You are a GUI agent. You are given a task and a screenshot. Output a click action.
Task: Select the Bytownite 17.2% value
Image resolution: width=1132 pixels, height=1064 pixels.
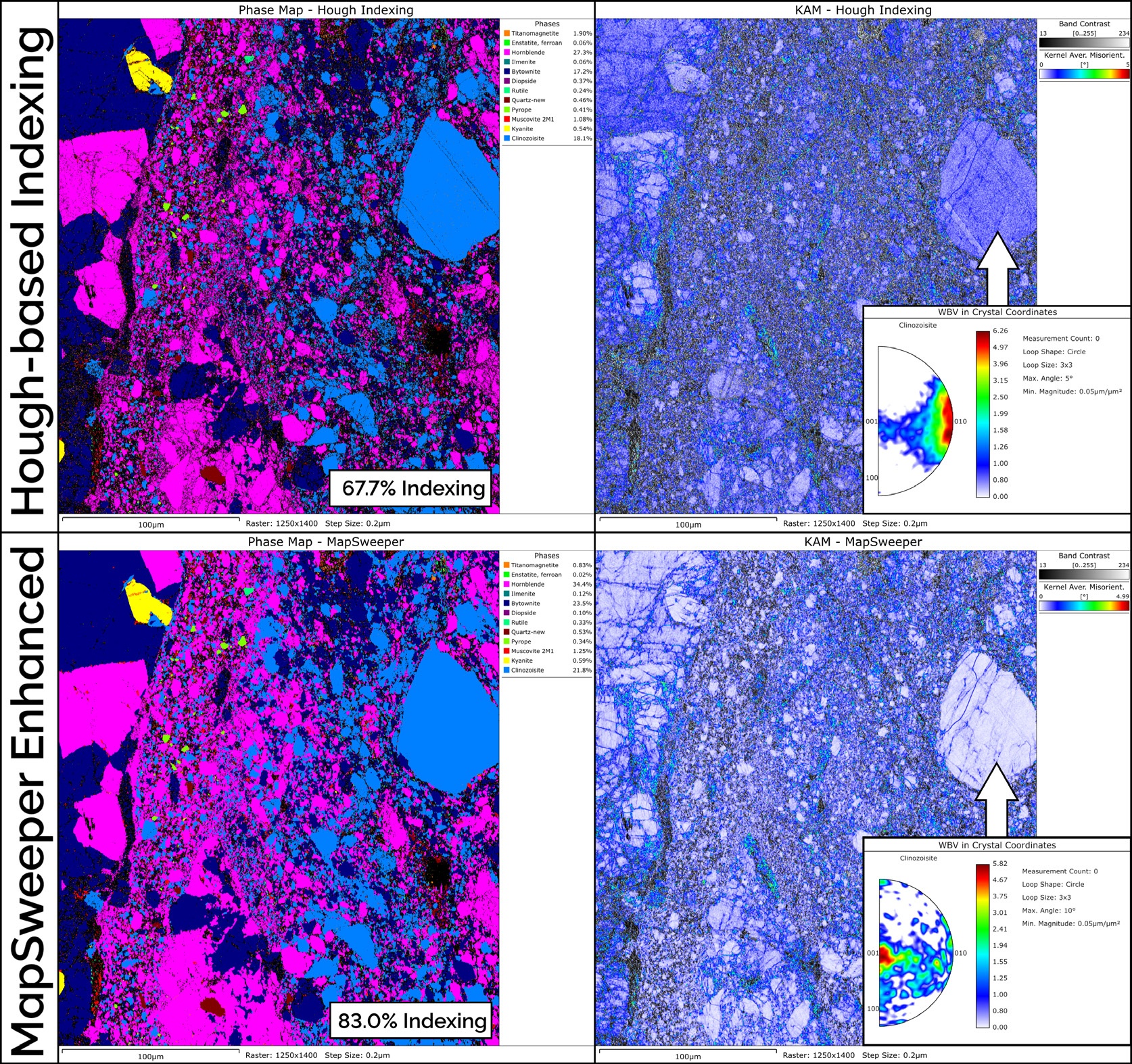click(x=582, y=71)
